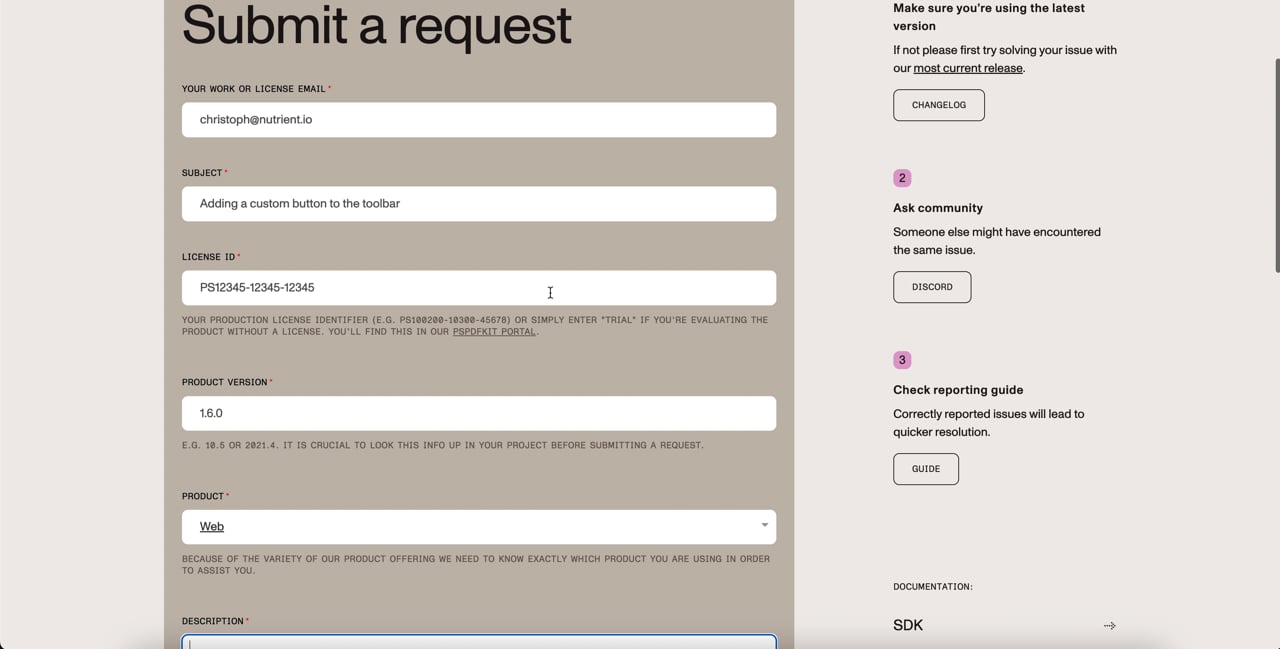This screenshot has width=1280, height=649.
Task: Click the Changelog button
Action: click(x=938, y=105)
